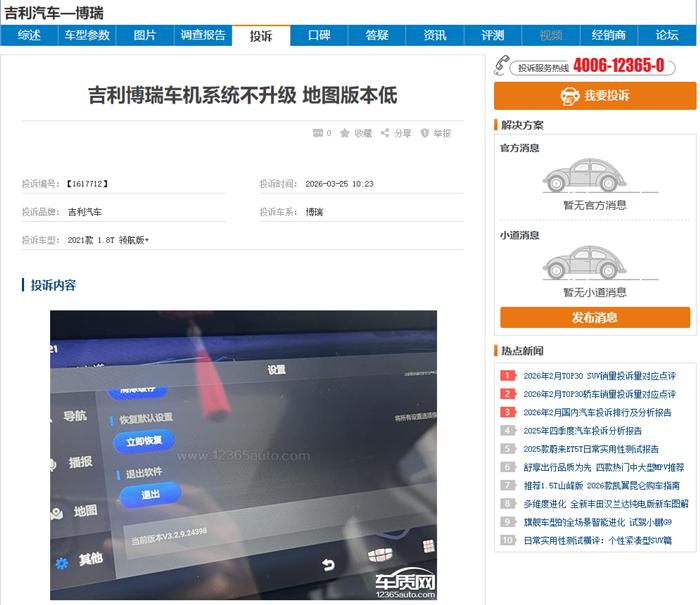Click the rank 1 news badge

[x=508, y=376]
